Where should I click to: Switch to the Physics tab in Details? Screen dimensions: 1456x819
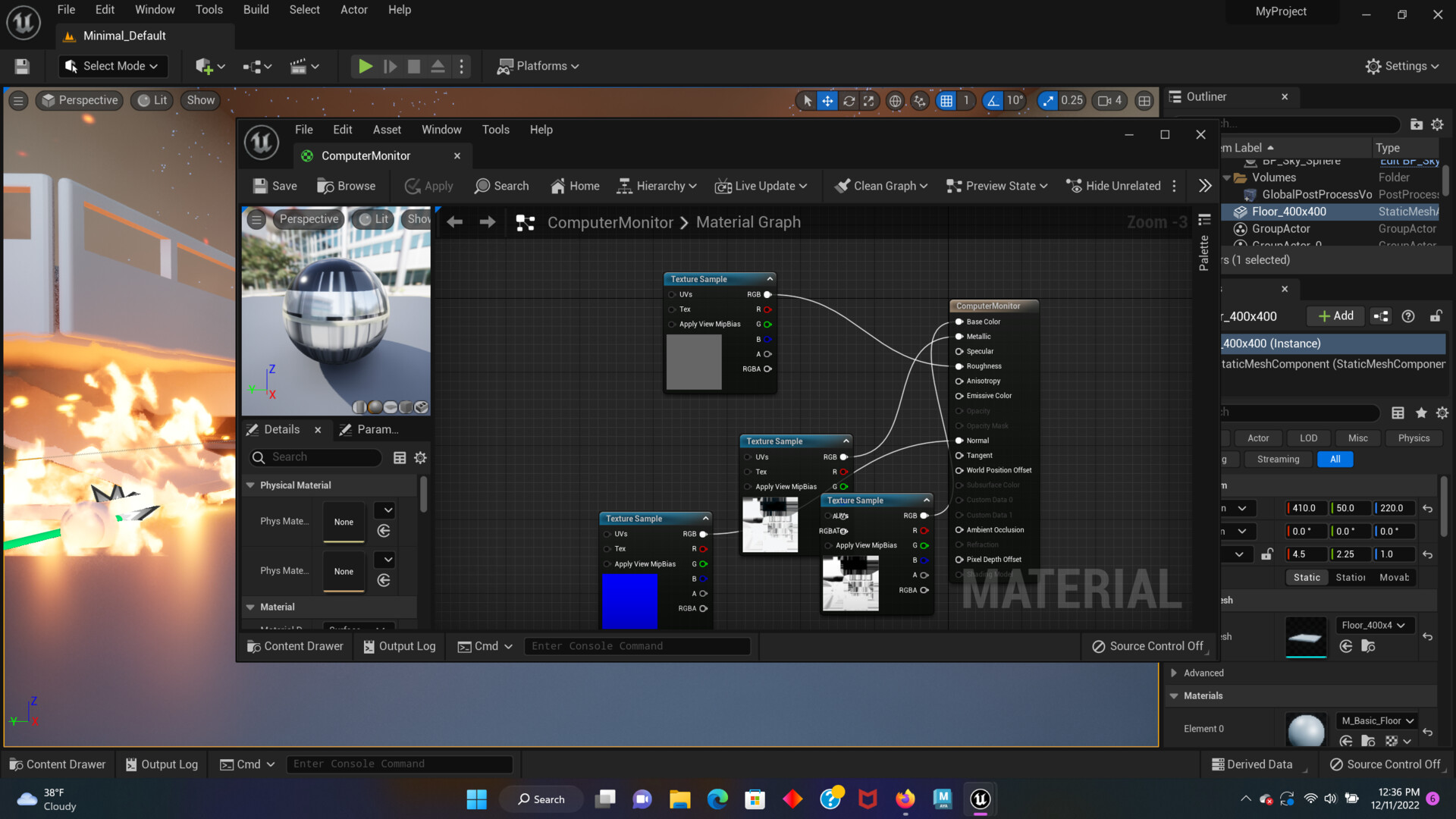pos(1413,438)
